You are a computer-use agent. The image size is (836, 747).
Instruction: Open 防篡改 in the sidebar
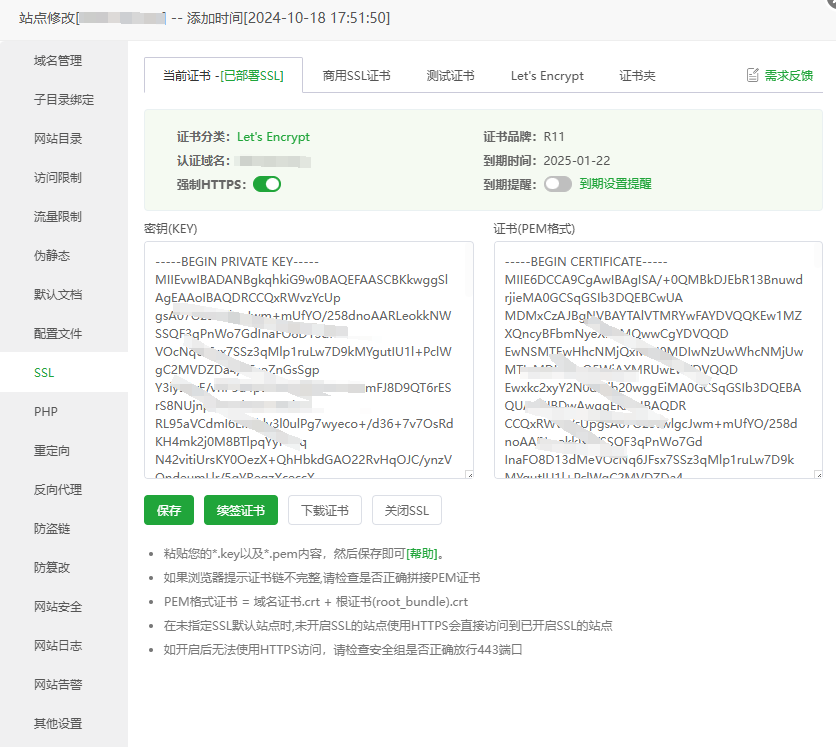[52, 567]
